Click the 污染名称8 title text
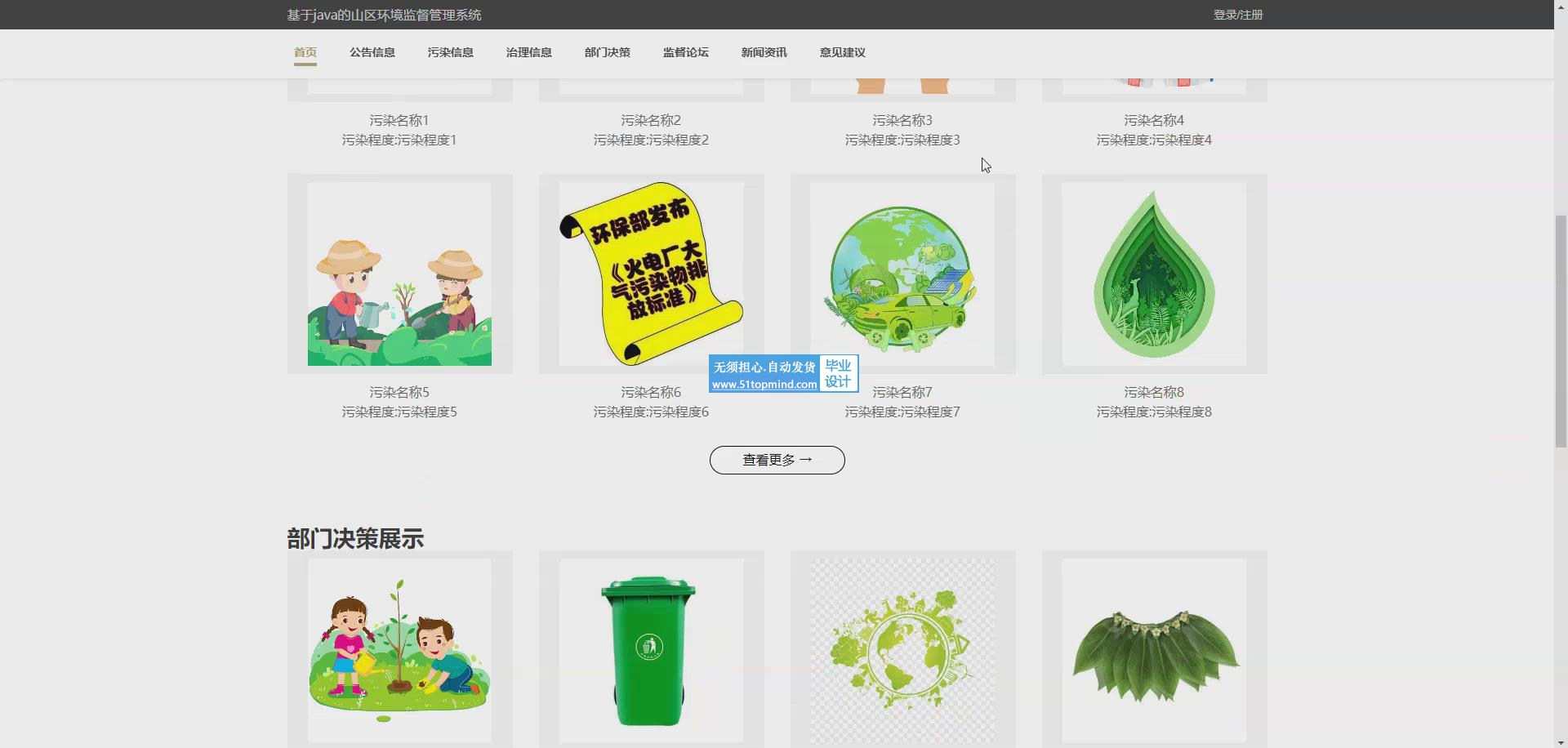Viewport: 1568px width, 748px height. click(1153, 393)
